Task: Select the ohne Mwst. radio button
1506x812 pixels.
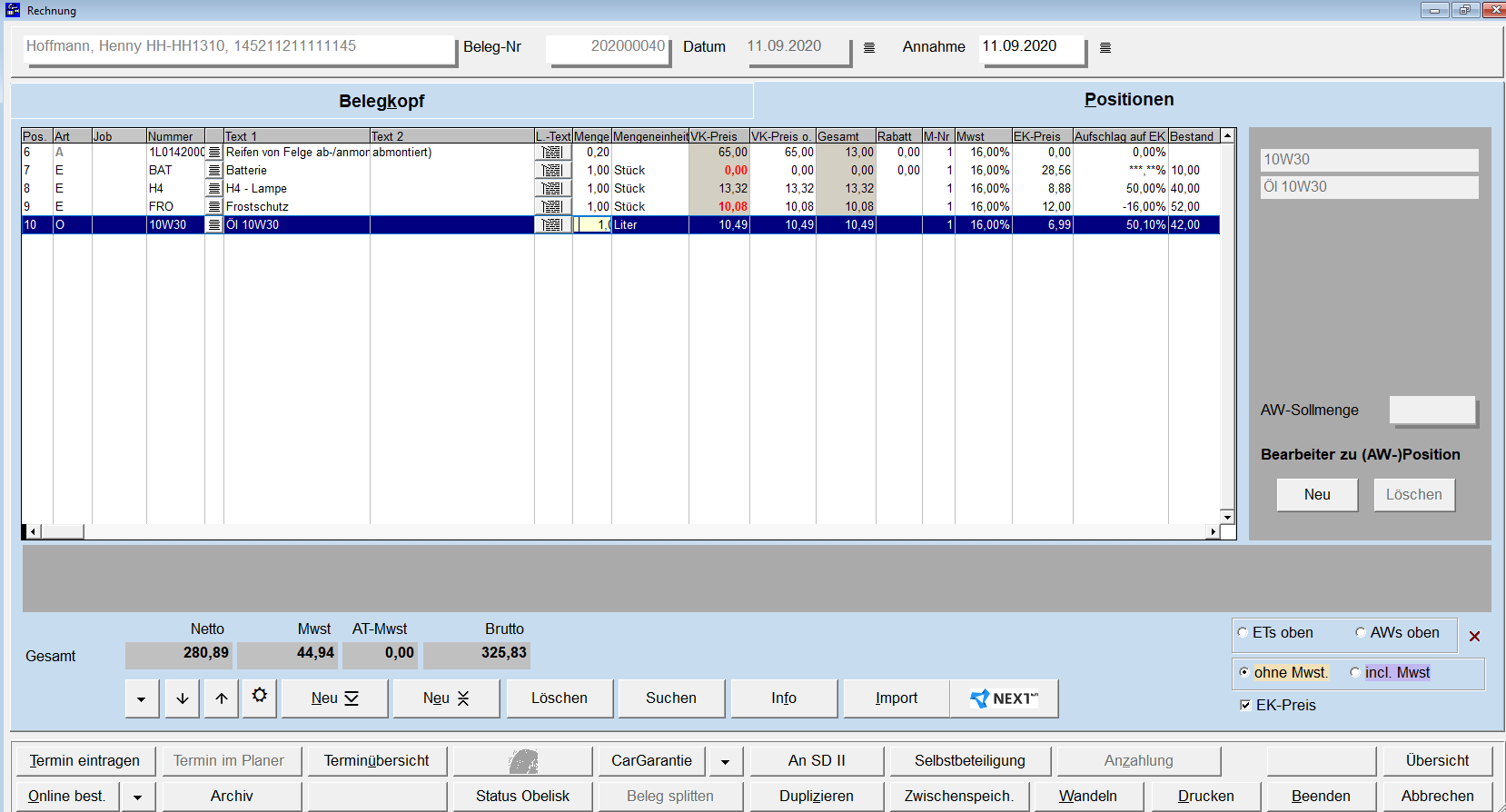Action: [x=1244, y=673]
